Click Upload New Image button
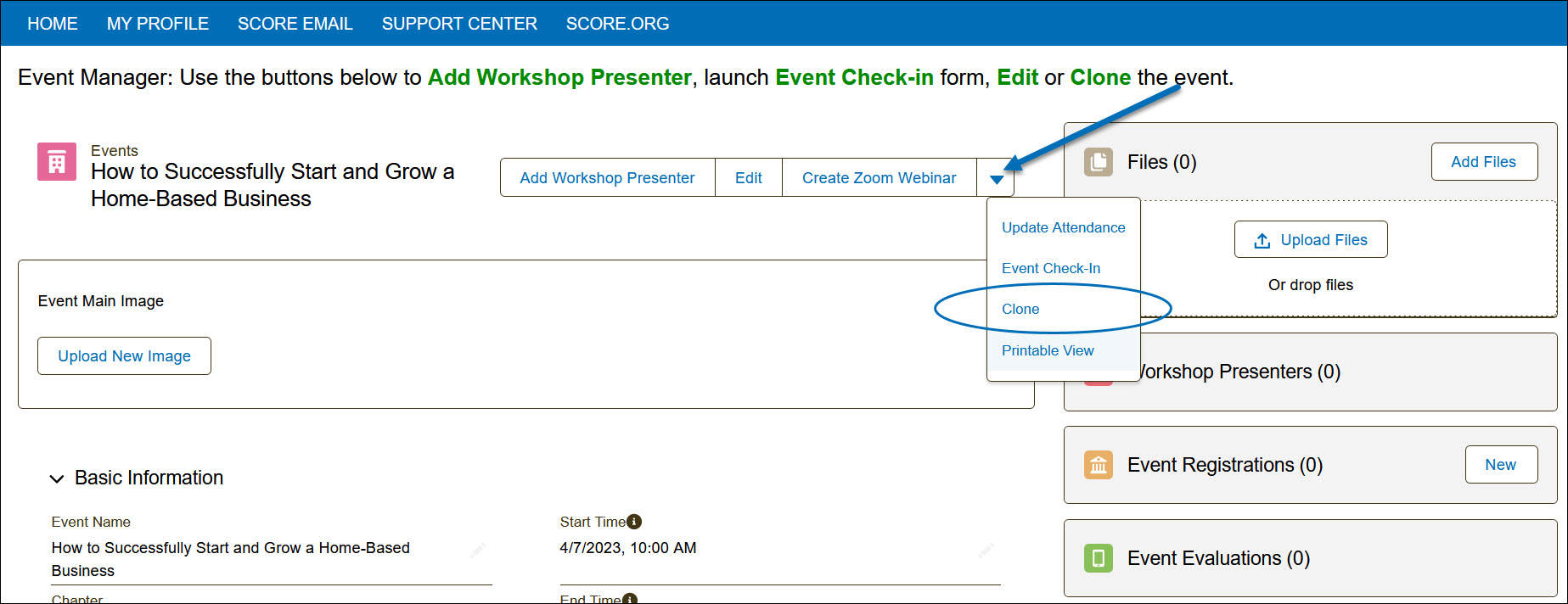The height and width of the screenshot is (604, 1568). (x=124, y=356)
